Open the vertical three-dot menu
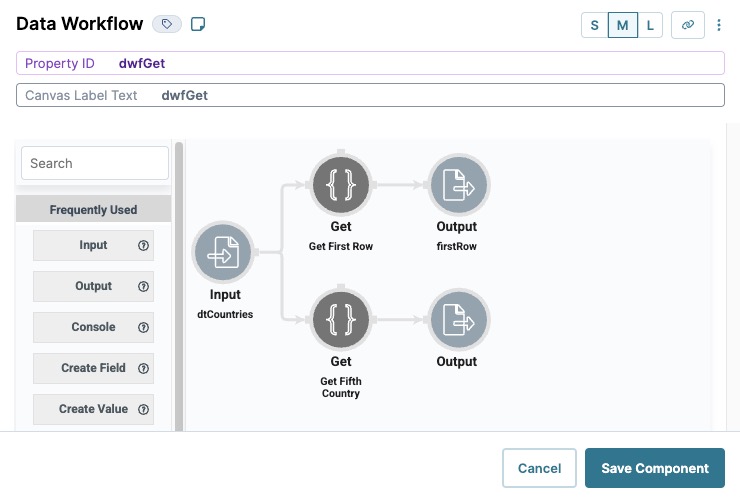 [x=719, y=25]
